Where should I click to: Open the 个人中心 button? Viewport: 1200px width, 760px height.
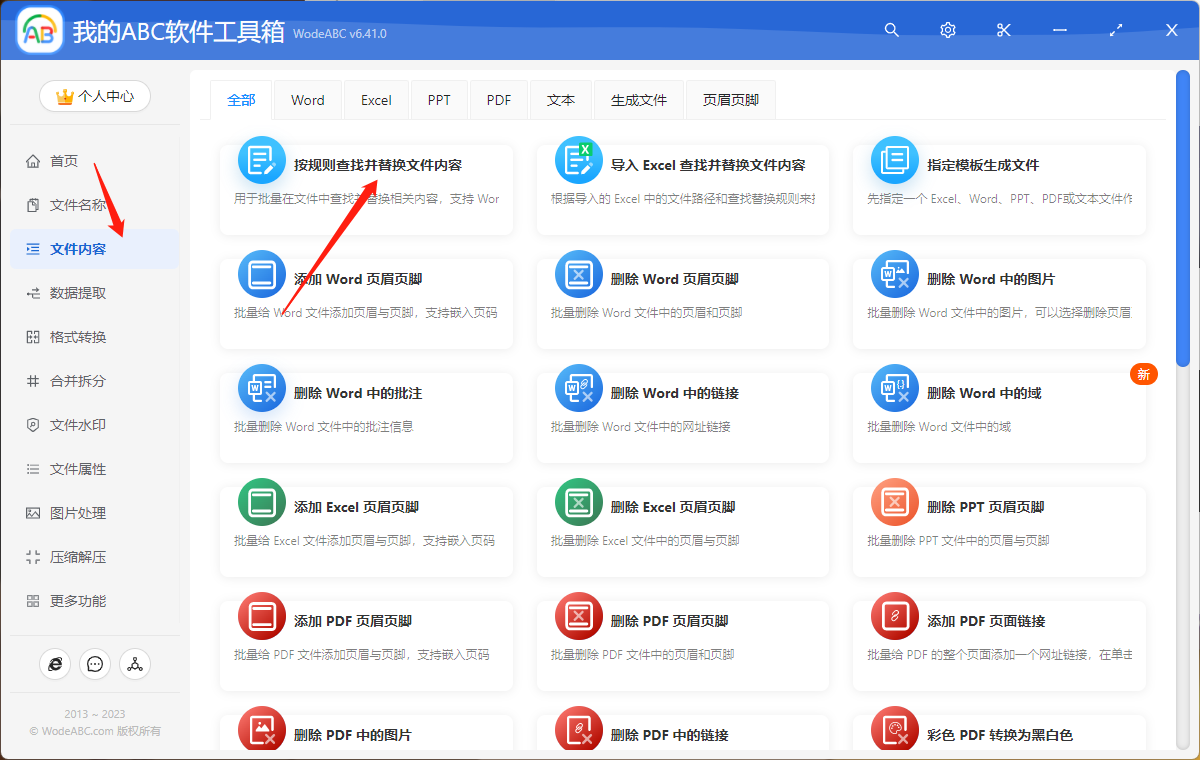[x=94, y=96]
